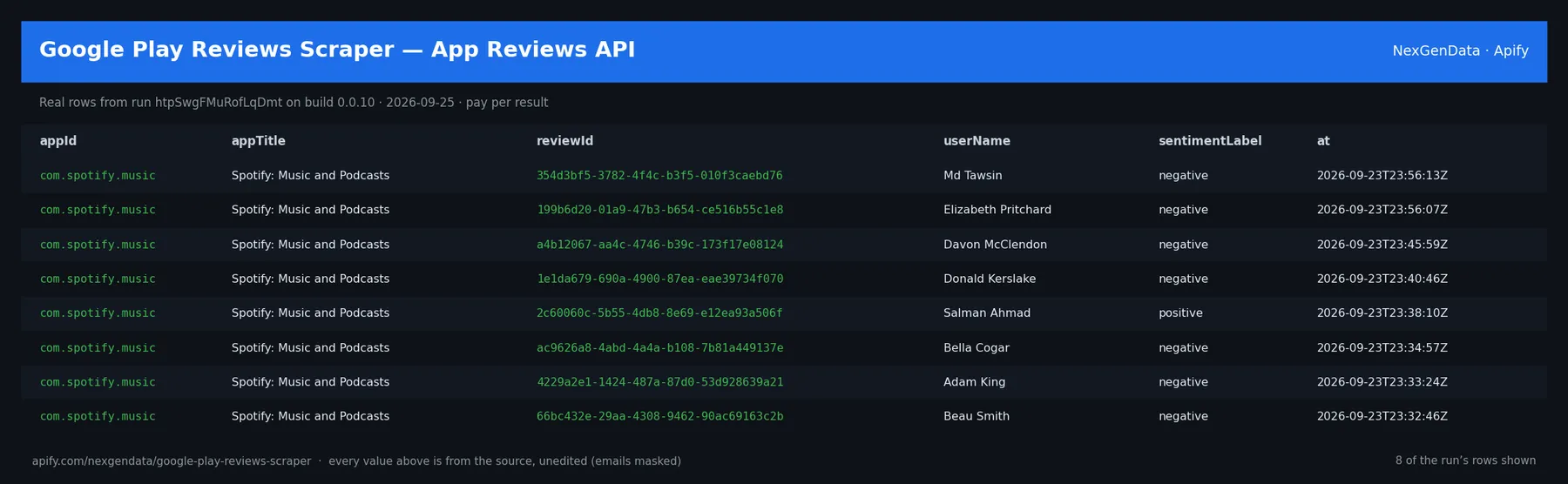Click timestamp 2026-09-23T23:33:24Z
This screenshot has height=484, width=1568.
coord(1382,382)
